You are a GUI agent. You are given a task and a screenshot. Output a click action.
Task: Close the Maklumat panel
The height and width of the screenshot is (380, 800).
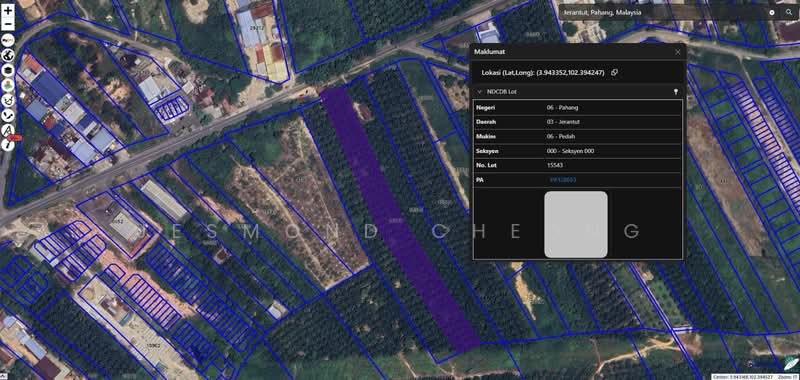678,52
